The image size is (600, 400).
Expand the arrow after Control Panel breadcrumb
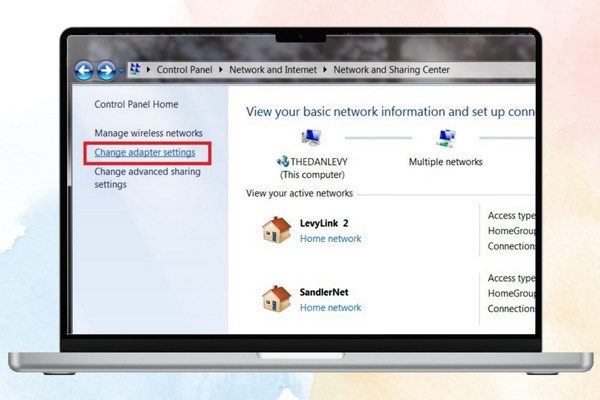coord(221,70)
